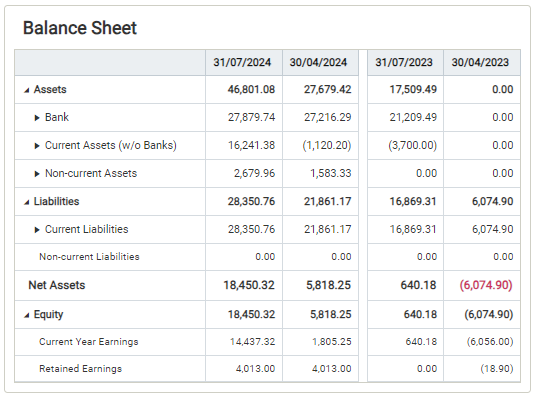
Task: Click the Retained Earnings row label
Action: pos(81,369)
